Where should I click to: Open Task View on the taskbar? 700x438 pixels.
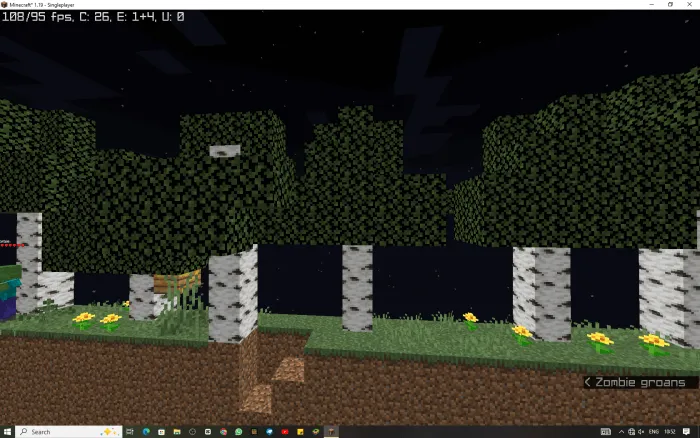130,432
